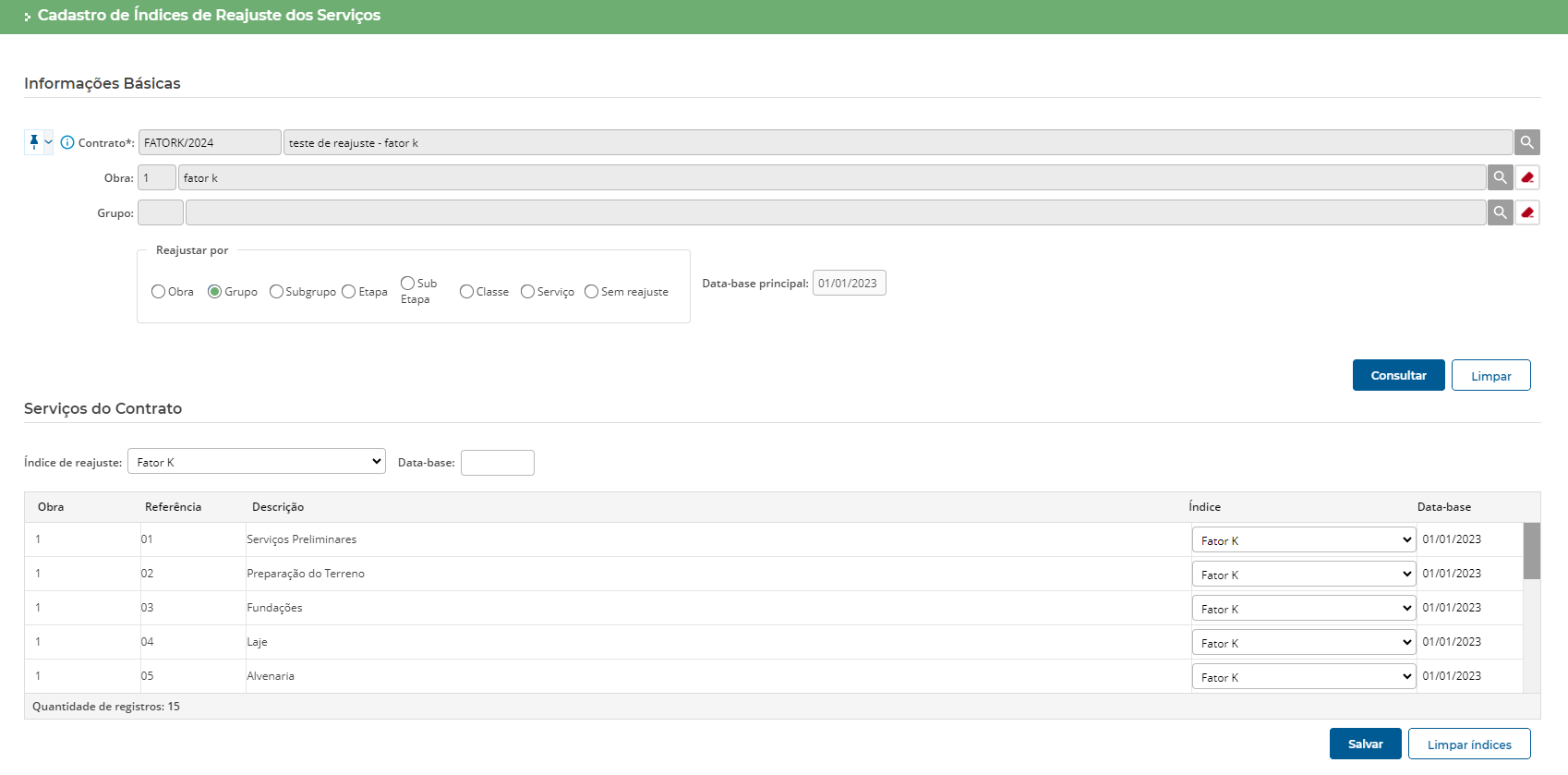Click Limpar índices button
Image resolution: width=1568 pixels, height=775 pixels.
(x=1468, y=744)
